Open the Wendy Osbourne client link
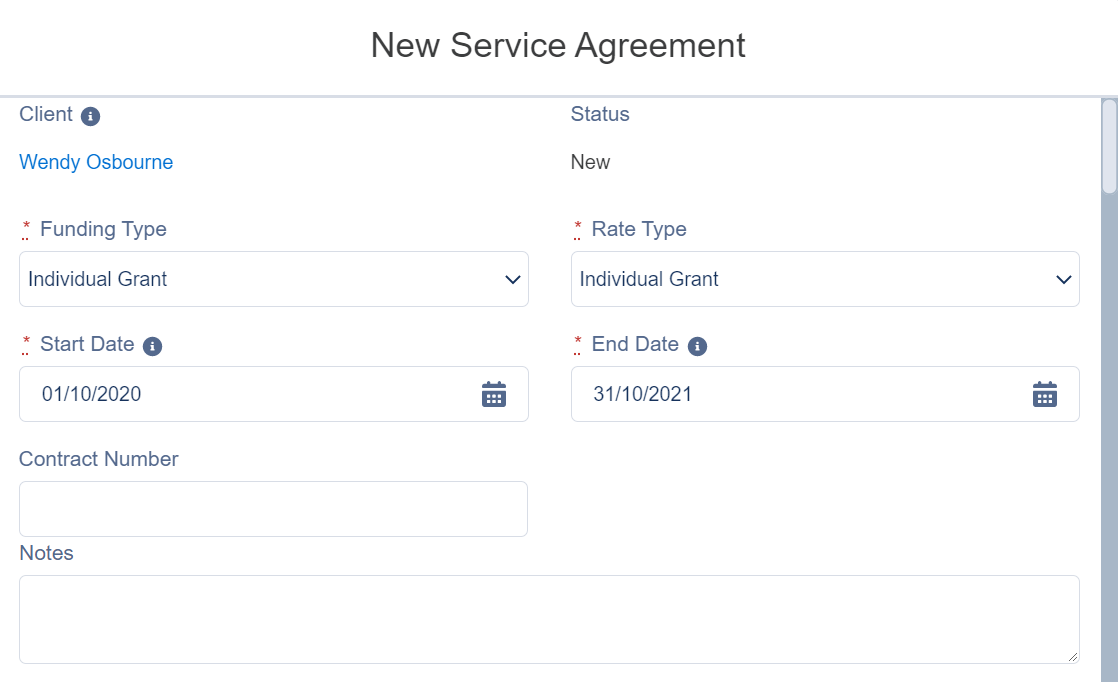This screenshot has width=1118, height=682. [x=96, y=162]
